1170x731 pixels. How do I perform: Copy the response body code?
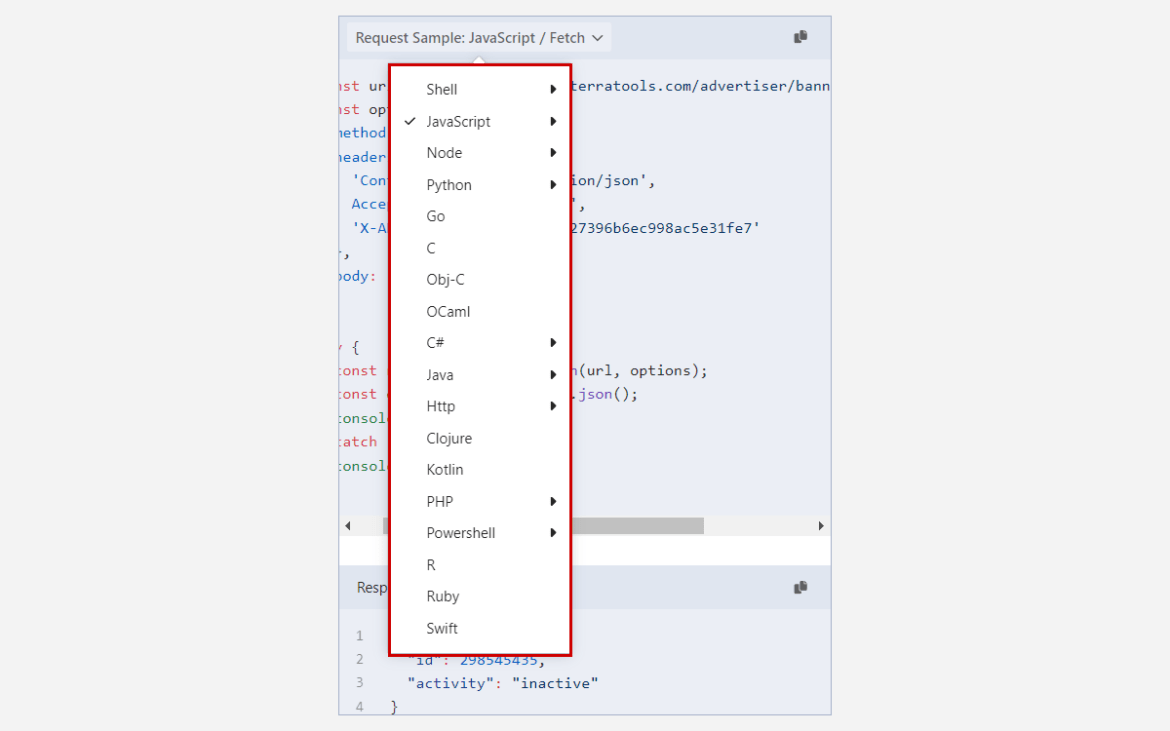pyautogui.click(x=800, y=587)
